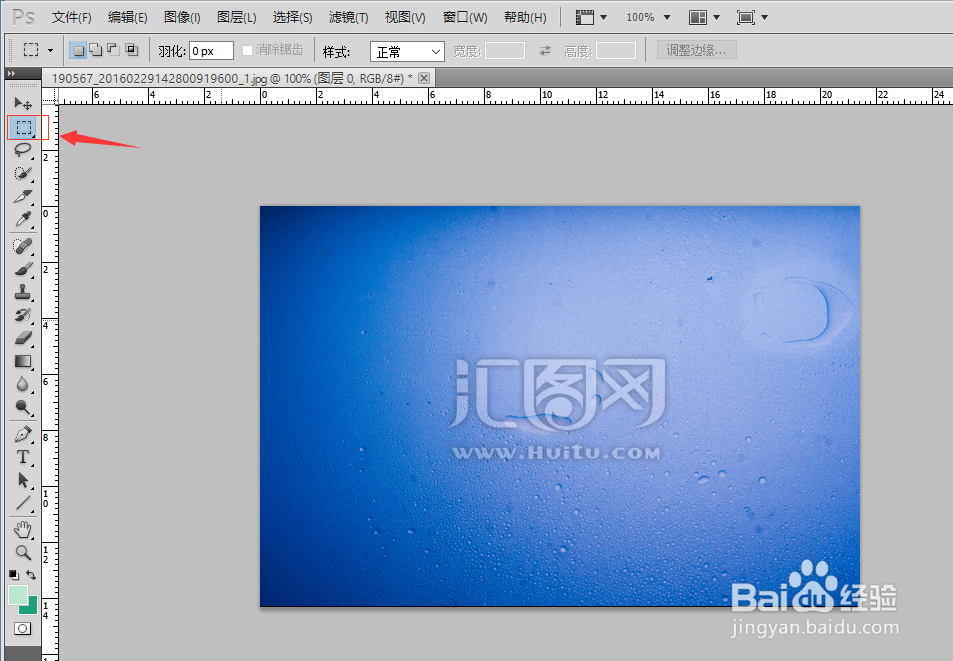Choose New Selection mode
Screen dimensions: 953x661
tap(78, 50)
